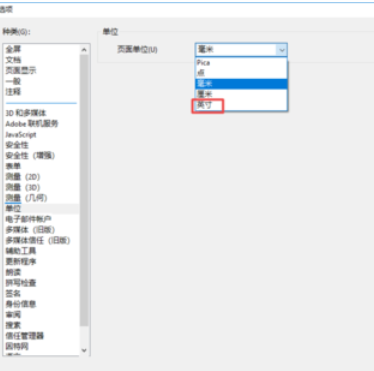Screen dimensions: 374x371
Task: Select 更新程序 category
Action: point(21,261)
